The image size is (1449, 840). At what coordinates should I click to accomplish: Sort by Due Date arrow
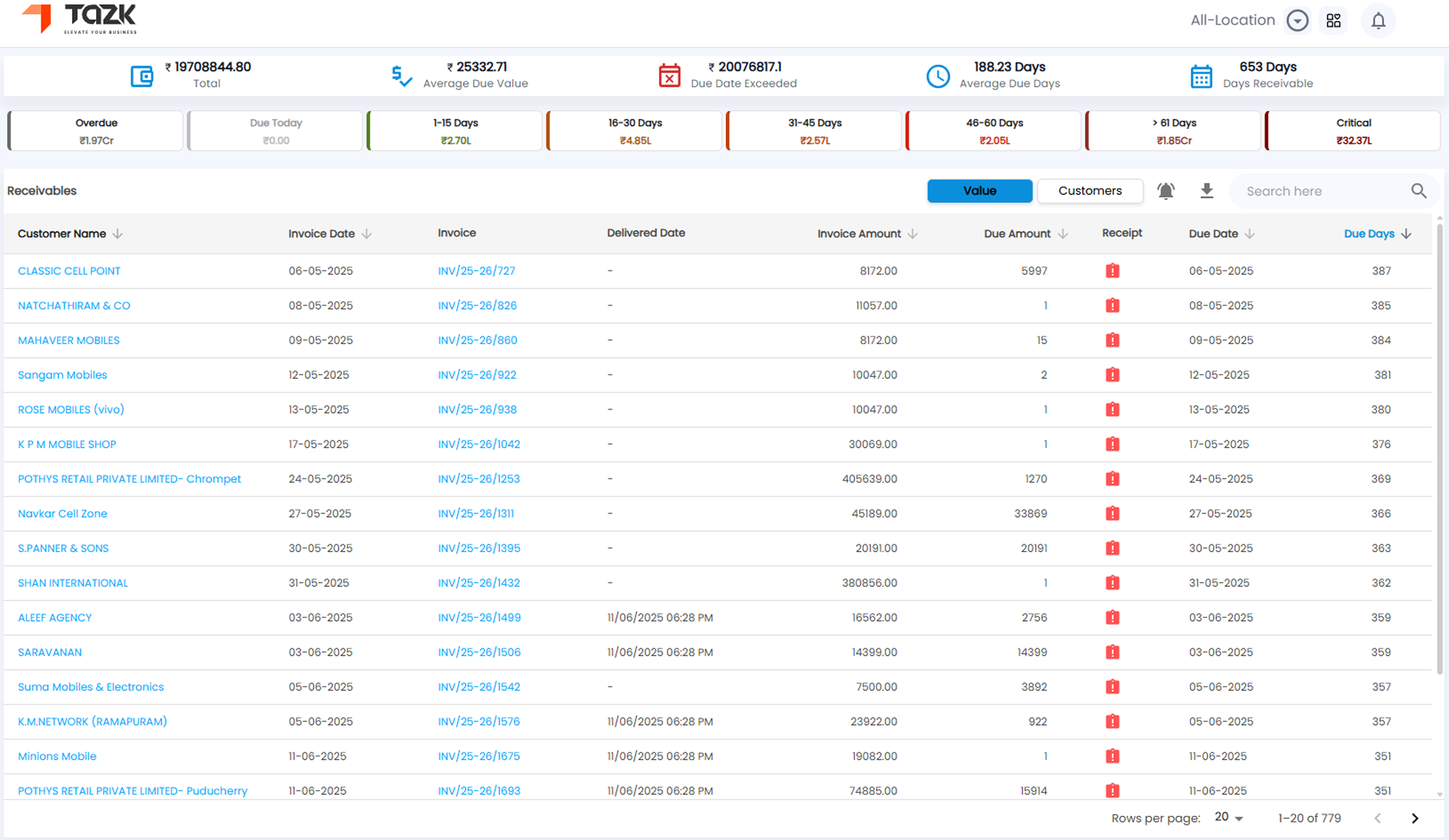point(1250,234)
